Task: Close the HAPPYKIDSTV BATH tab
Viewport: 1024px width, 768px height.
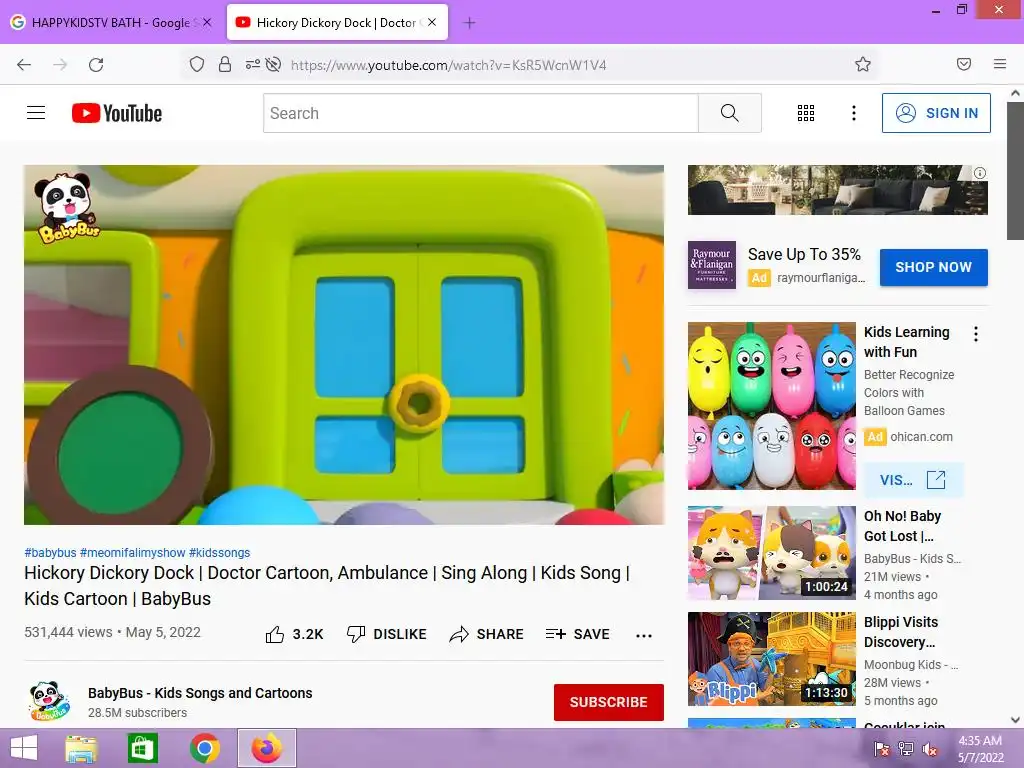Action: click(x=207, y=22)
